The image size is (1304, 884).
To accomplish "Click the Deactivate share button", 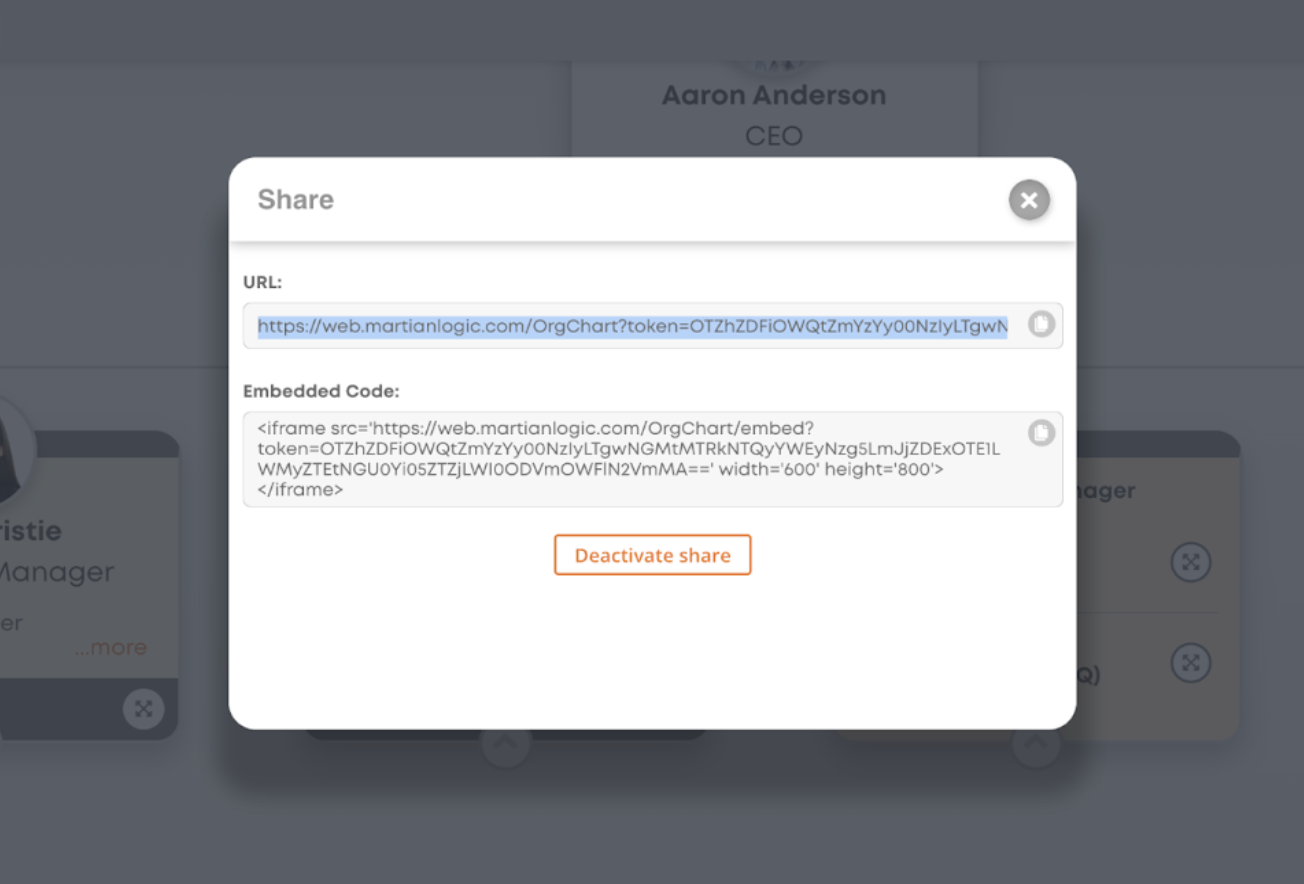I will pyautogui.click(x=652, y=555).
